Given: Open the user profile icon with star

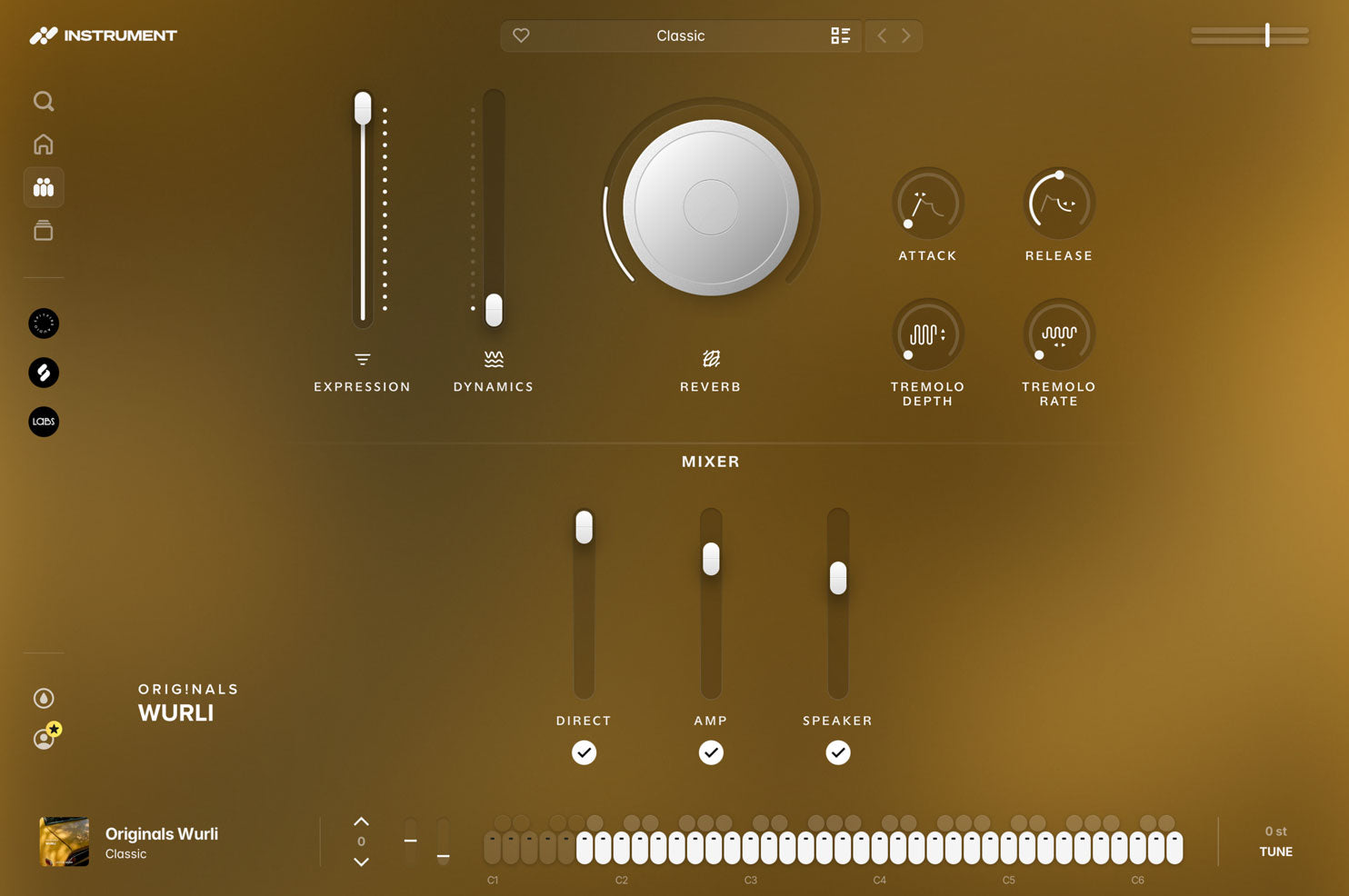Looking at the screenshot, I should [45, 736].
